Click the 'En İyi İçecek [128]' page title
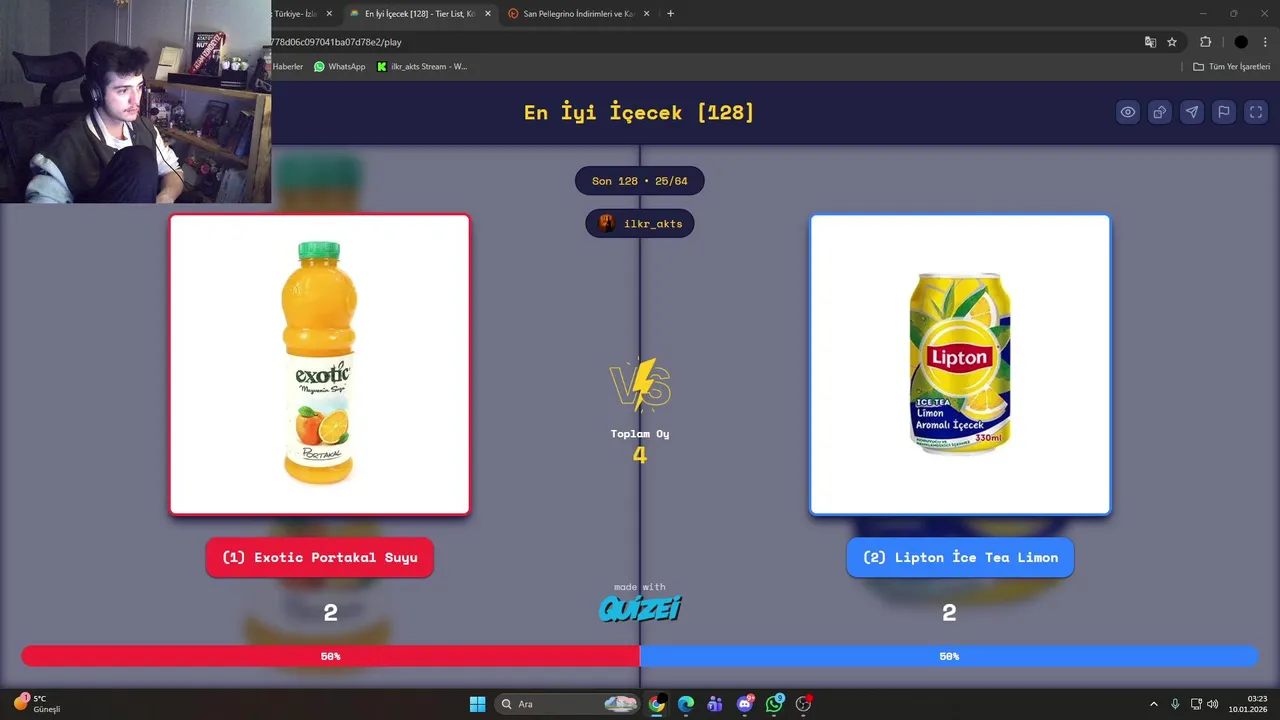Image resolution: width=1280 pixels, height=720 pixels. click(x=639, y=112)
